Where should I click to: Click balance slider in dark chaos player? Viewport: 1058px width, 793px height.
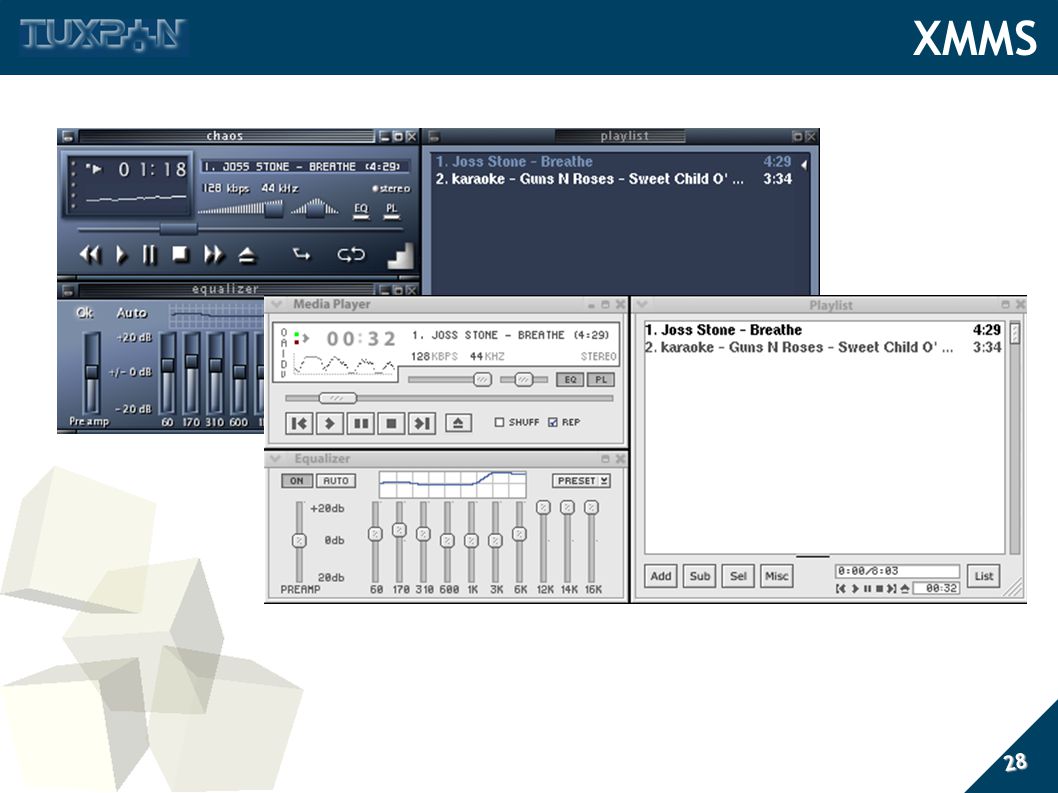pyautogui.click(x=314, y=209)
